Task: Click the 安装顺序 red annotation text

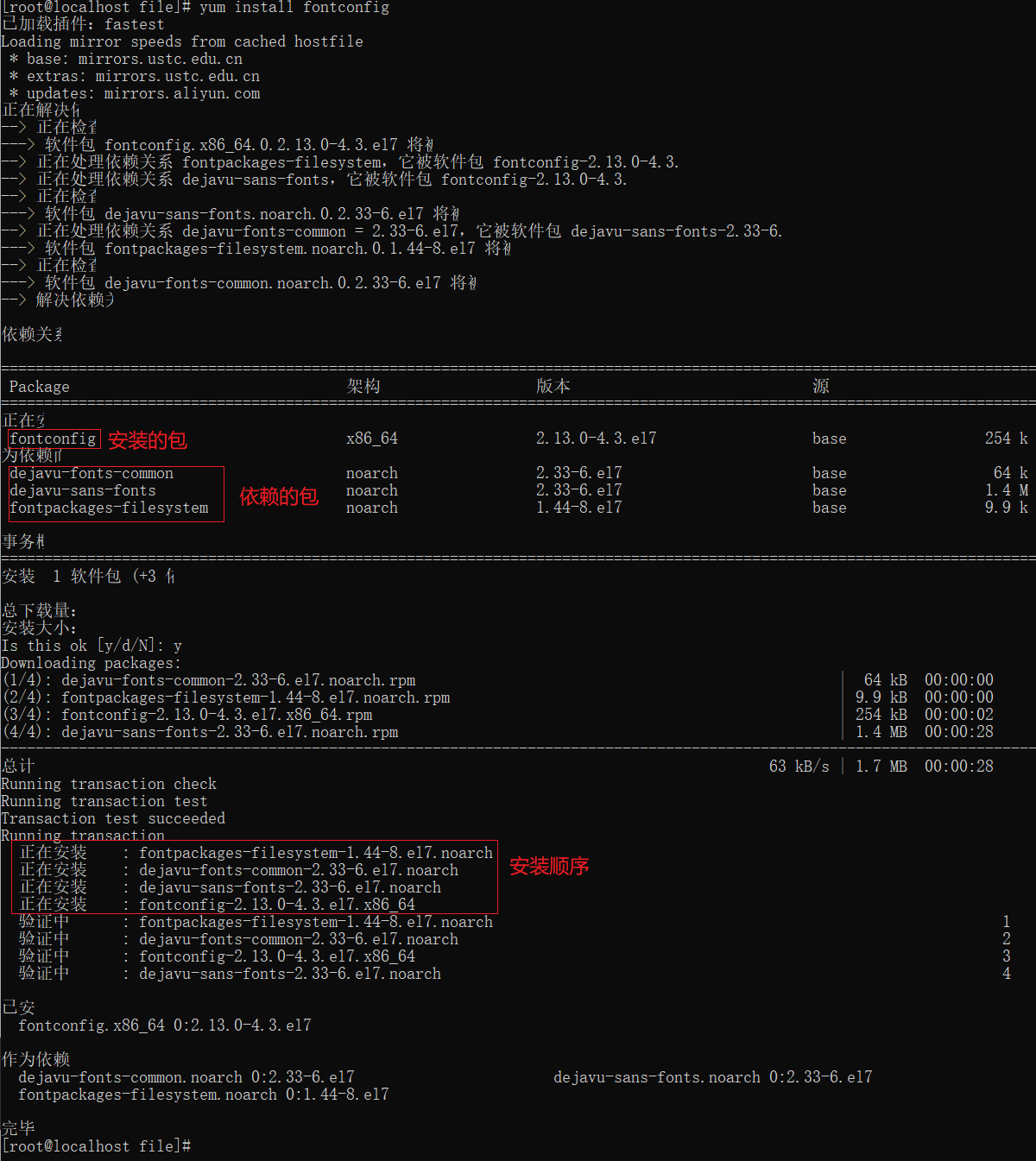Action: tap(548, 867)
